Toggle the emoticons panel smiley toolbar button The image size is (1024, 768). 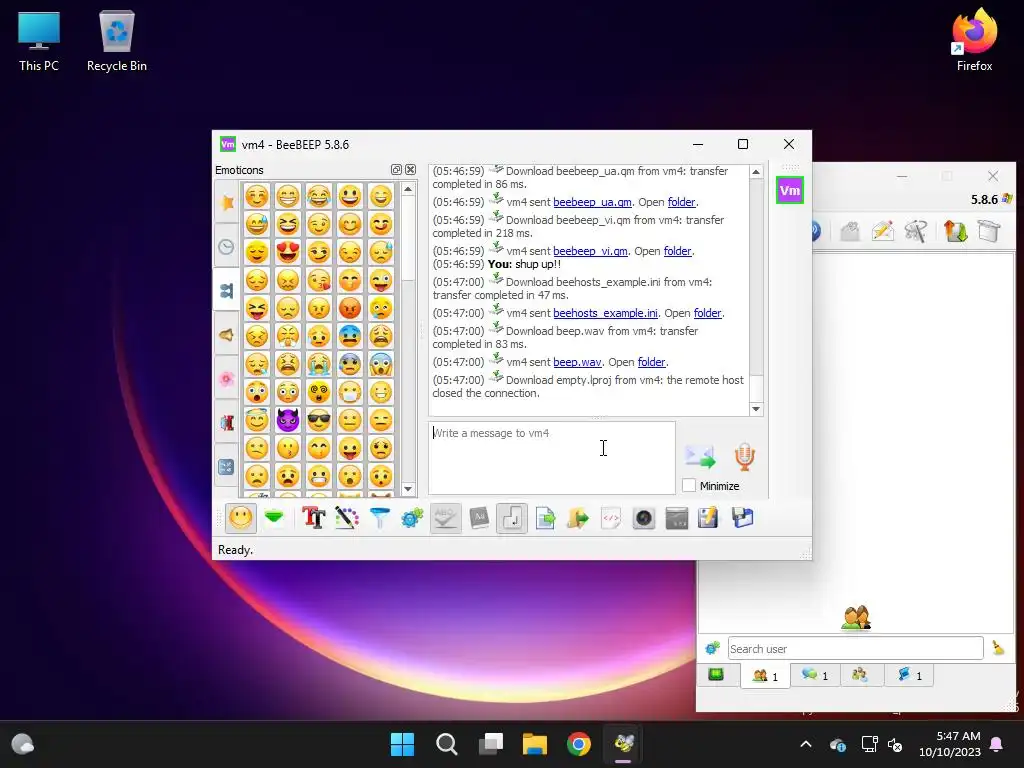coord(240,519)
